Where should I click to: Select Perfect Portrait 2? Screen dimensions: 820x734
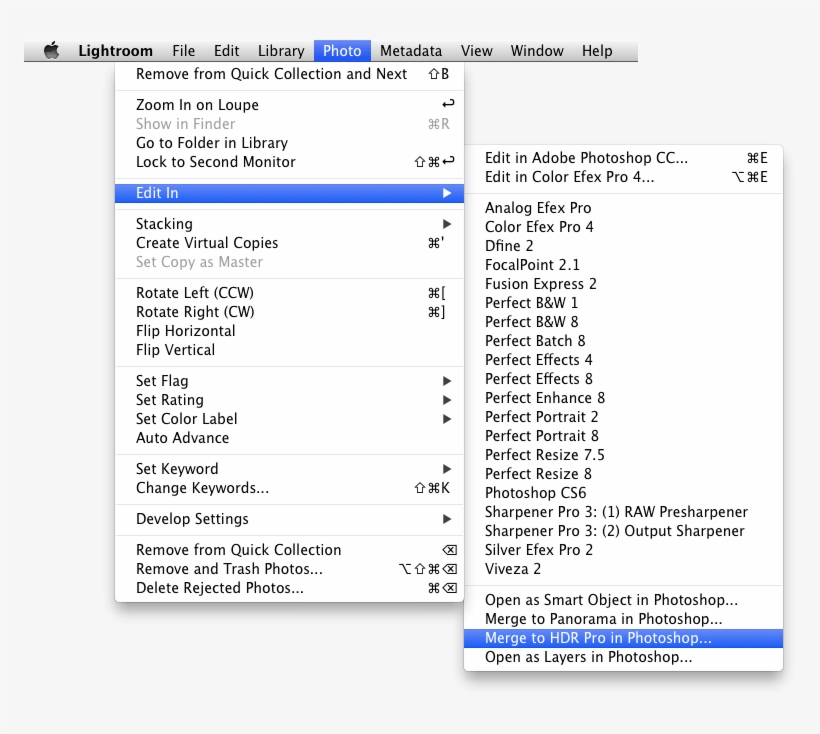point(623,417)
